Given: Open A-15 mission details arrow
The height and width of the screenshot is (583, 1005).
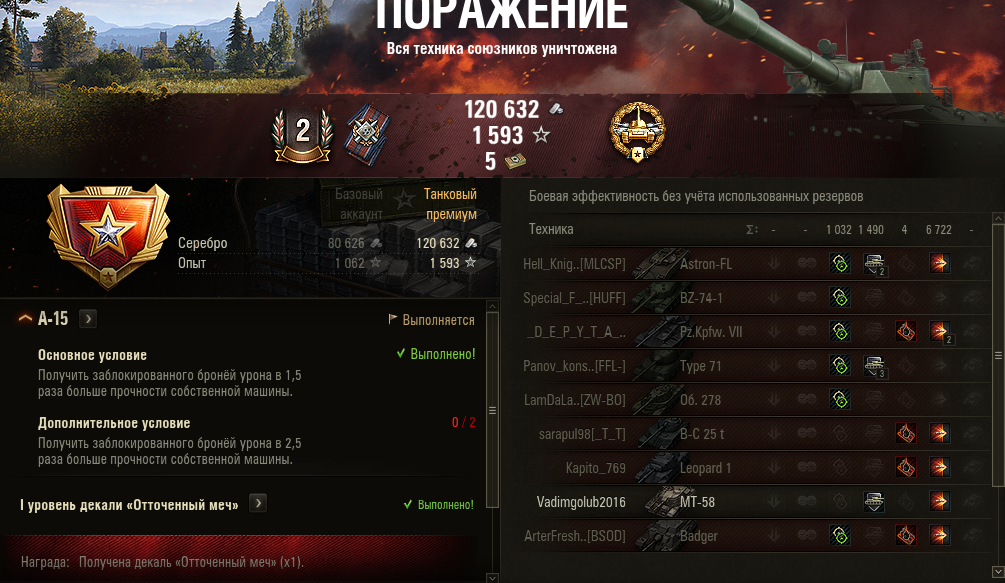Looking at the screenshot, I should (x=88, y=318).
